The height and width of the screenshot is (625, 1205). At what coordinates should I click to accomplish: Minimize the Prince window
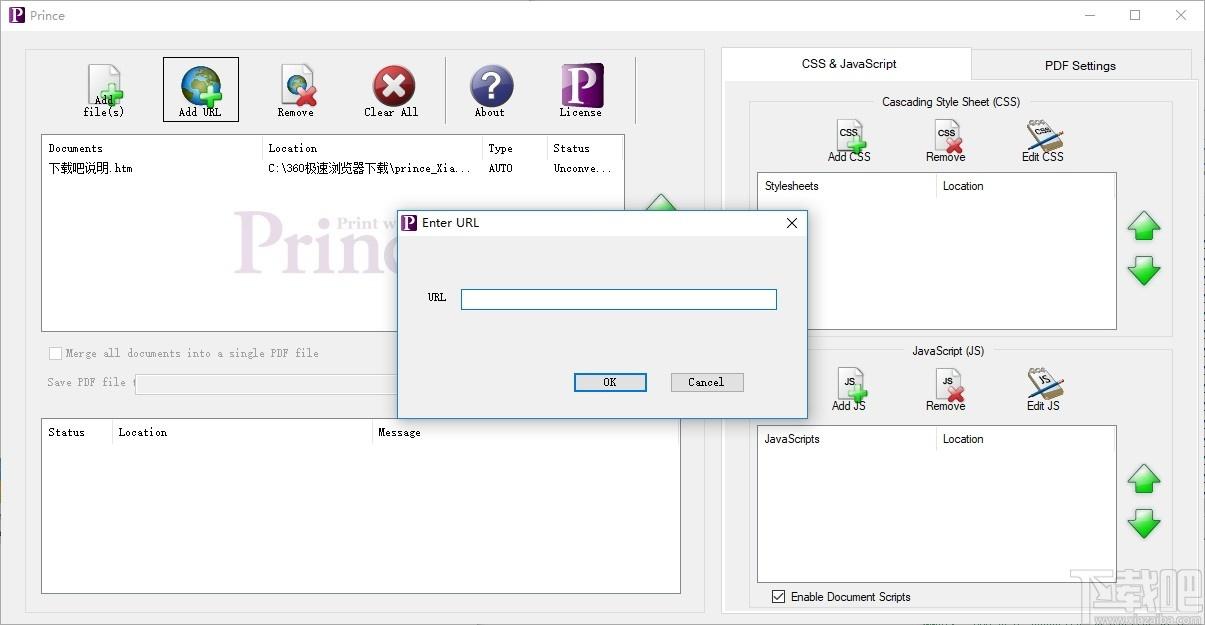1090,15
